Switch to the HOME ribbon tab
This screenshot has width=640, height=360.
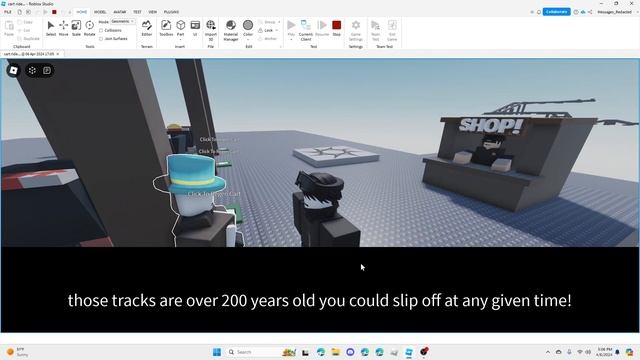point(82,12)
